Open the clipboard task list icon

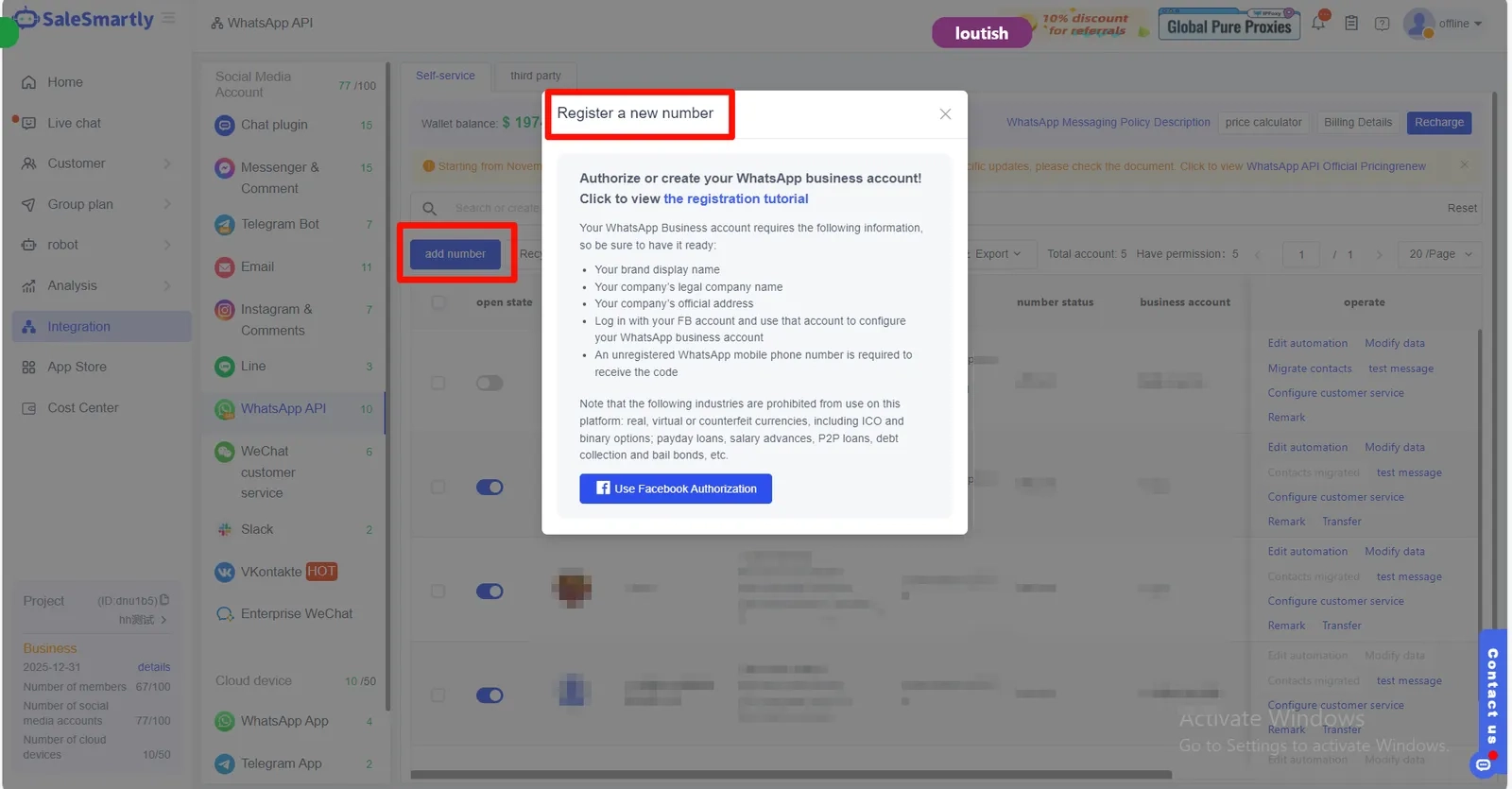click(1351, 24)
